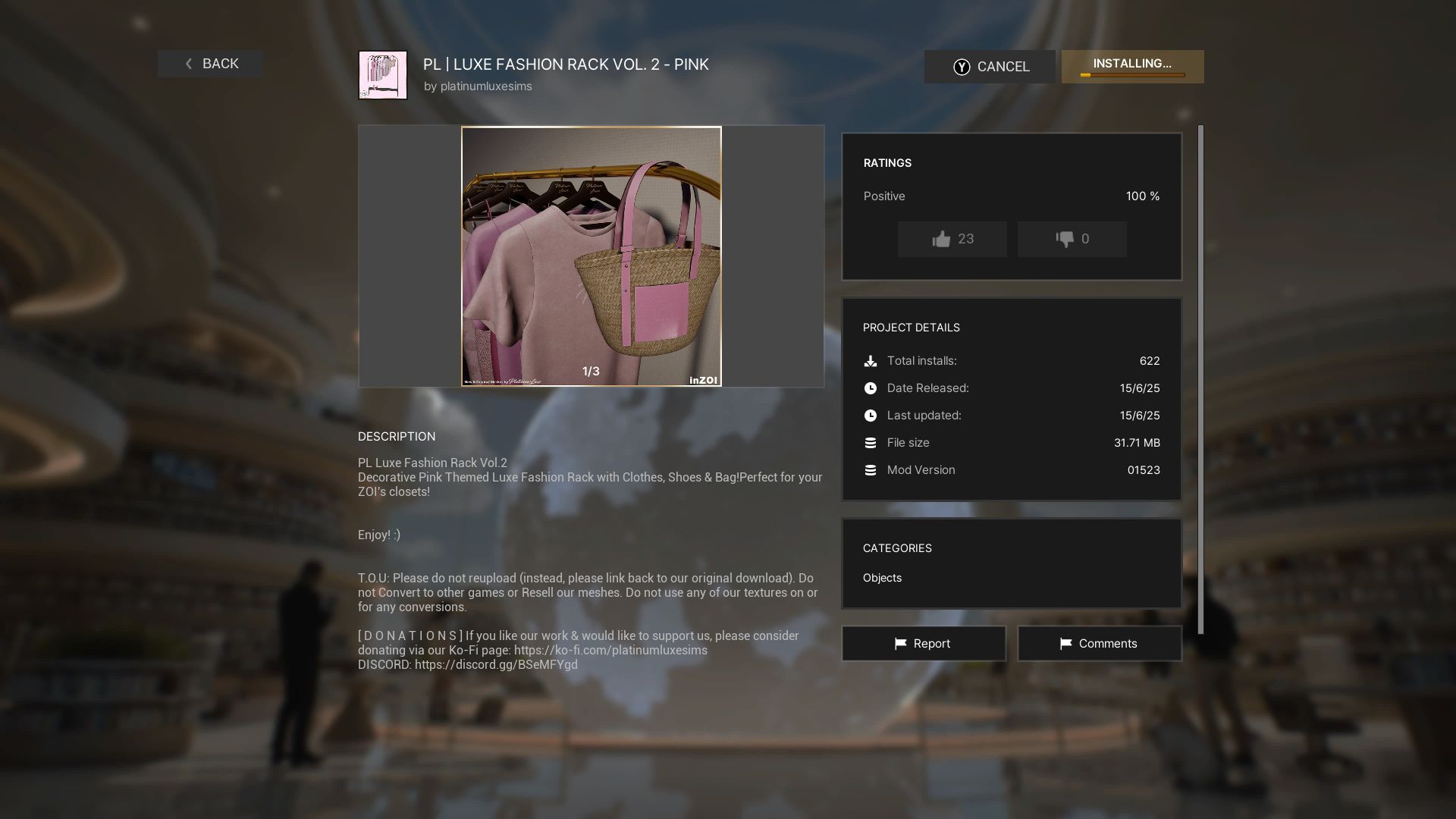Go back using the BACK button
The height and width of the screenshot is (819, 1456).
coord(210,64)
